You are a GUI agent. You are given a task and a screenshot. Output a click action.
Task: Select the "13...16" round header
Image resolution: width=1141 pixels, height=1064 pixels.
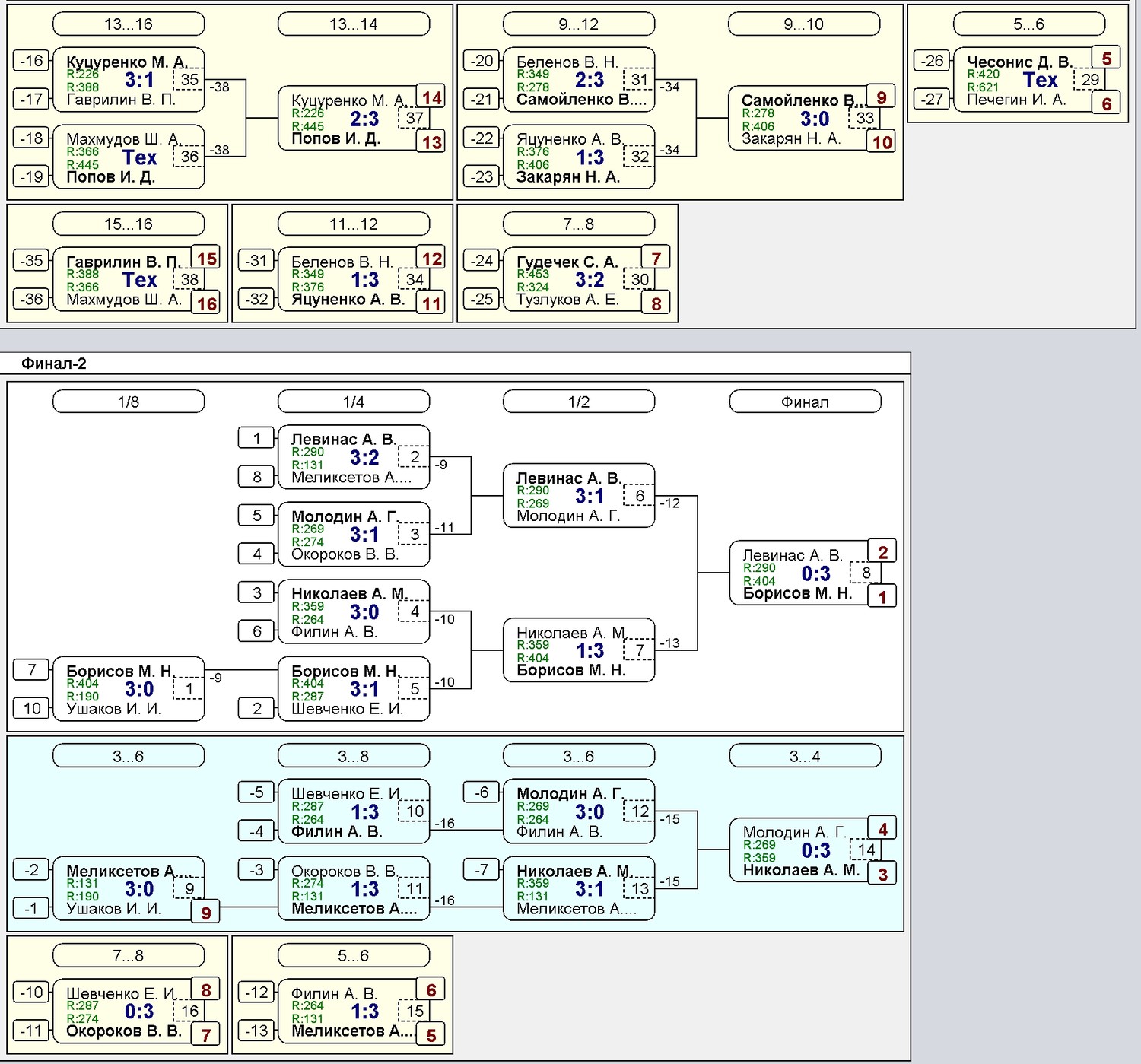coord(129,24)
